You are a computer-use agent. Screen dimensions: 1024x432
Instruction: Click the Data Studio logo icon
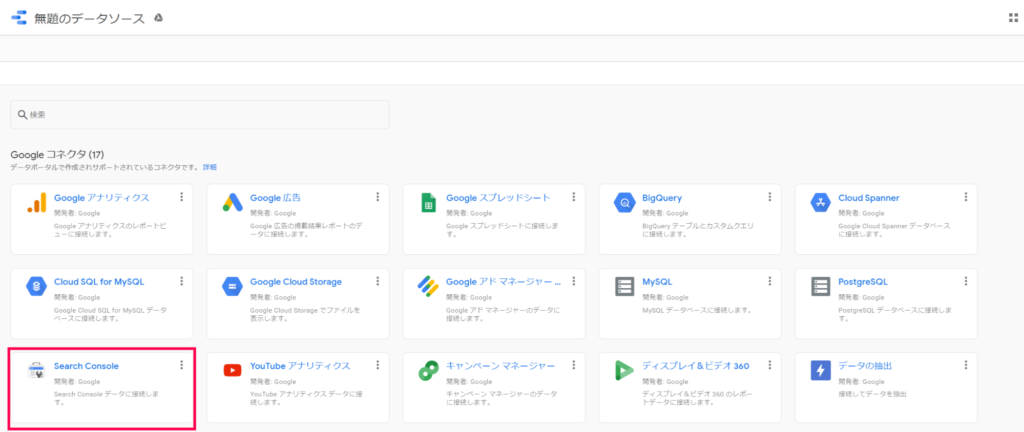pyautogui.click(x=19, y=18)
